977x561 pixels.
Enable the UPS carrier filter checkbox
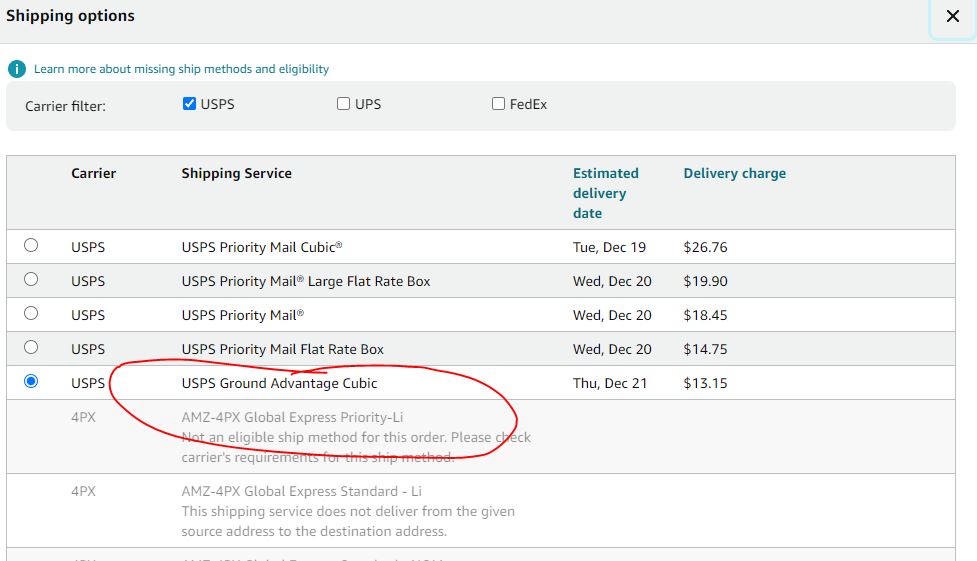pos(343,103)
